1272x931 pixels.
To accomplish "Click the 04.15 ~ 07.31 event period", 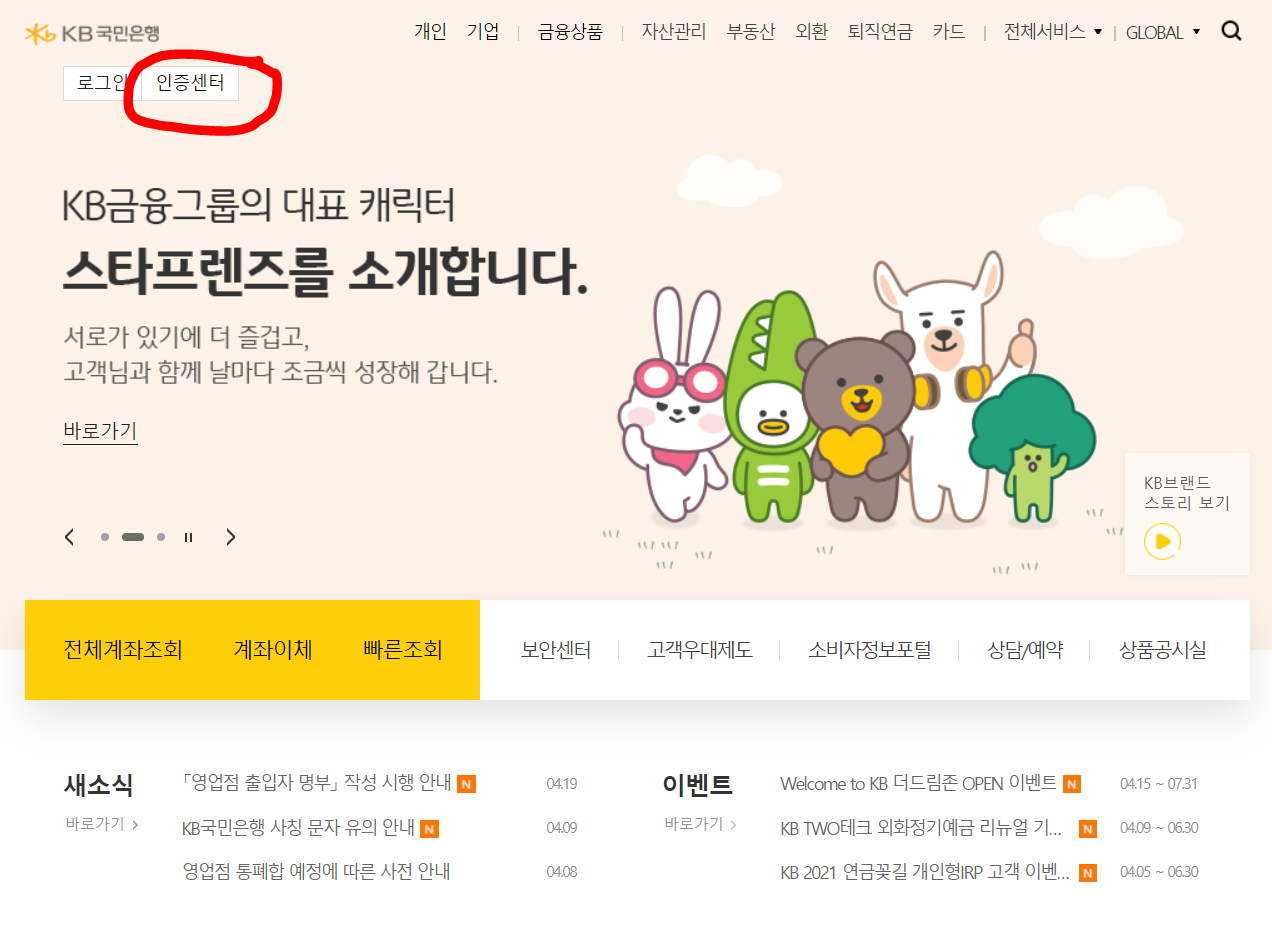I will pyautogui.click(x=1158, y=784).
